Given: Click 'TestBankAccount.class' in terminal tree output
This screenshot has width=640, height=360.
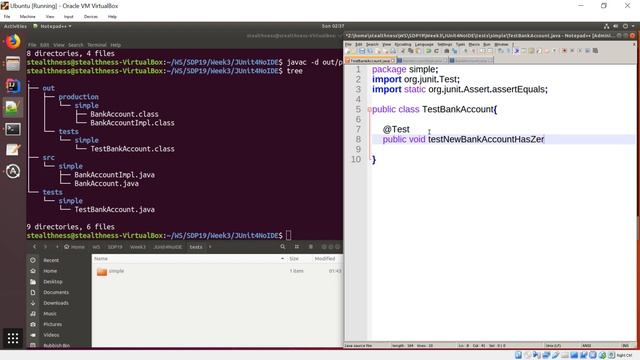Looking at the screenshot, I should (x=132, y=149).
